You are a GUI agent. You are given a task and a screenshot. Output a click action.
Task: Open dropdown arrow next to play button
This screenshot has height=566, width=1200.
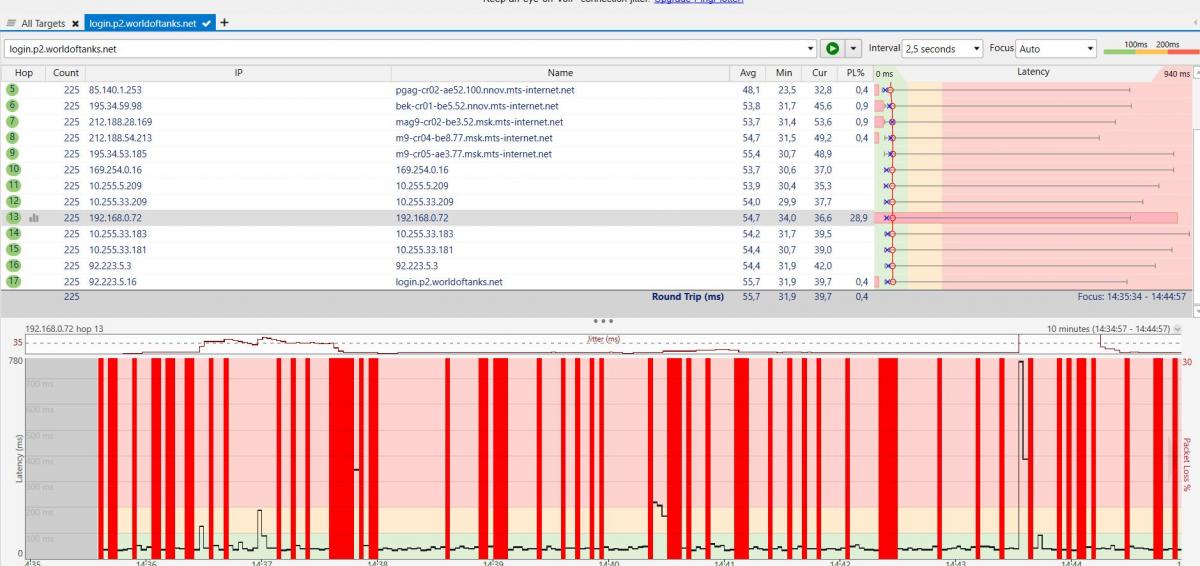tap(853, 48)
